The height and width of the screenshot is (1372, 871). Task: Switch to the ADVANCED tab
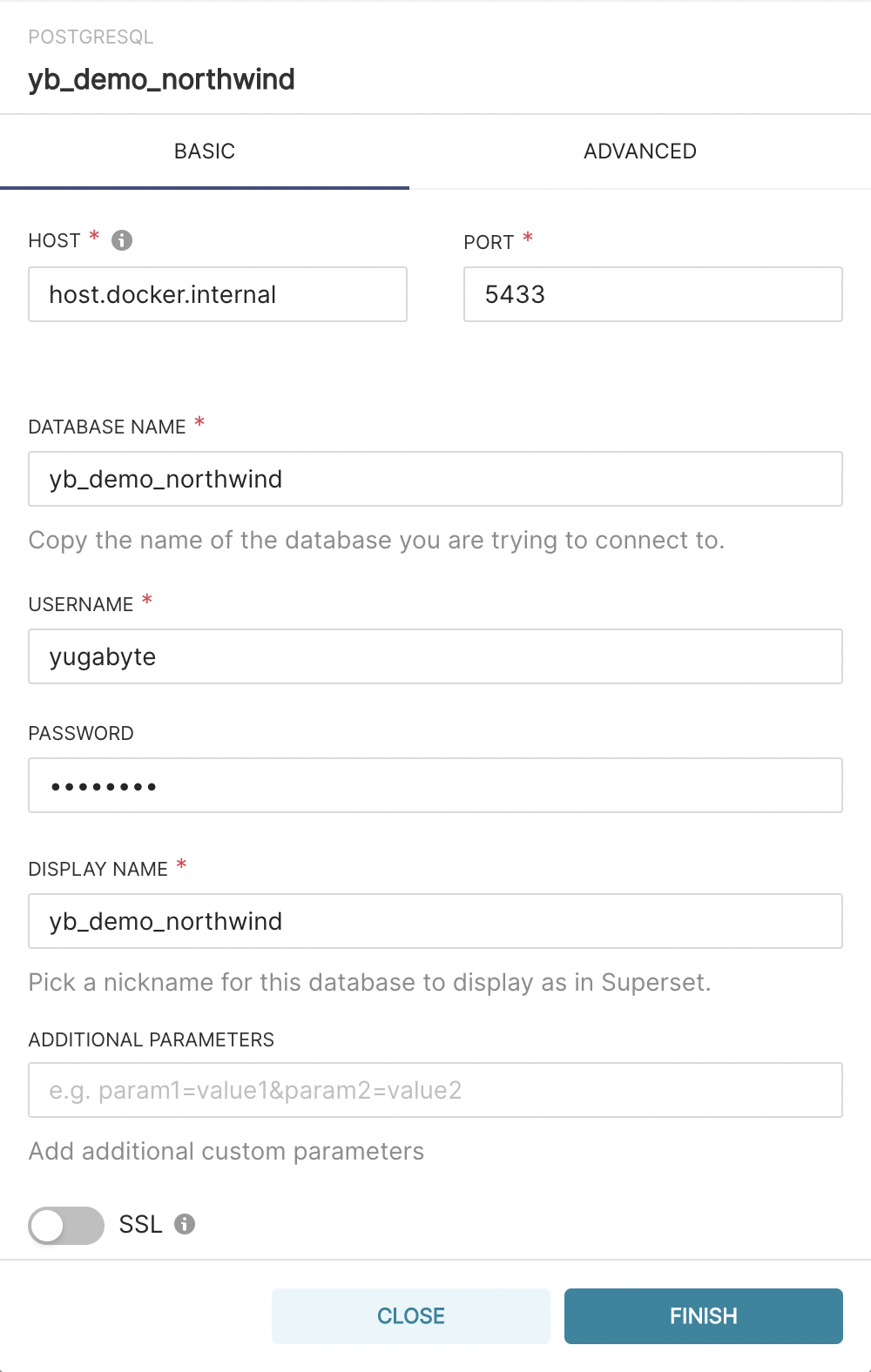point(639,151)
